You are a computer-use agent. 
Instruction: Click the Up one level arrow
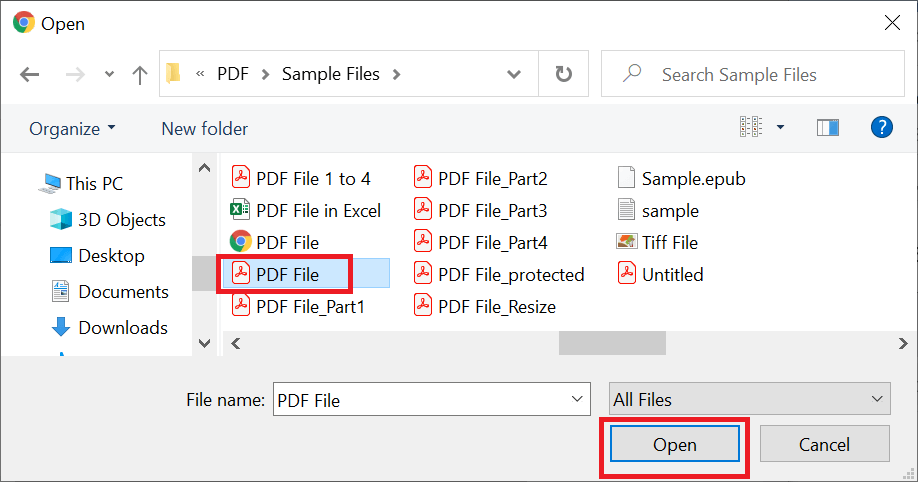(140, 75)
